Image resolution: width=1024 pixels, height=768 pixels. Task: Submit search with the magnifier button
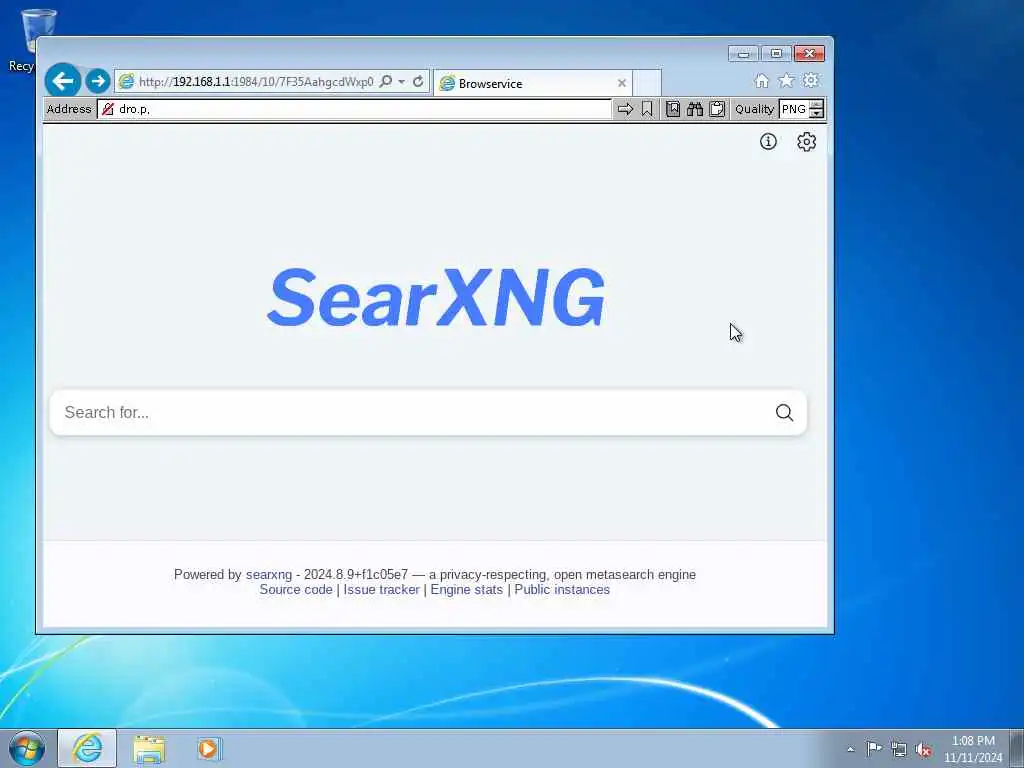784,413
